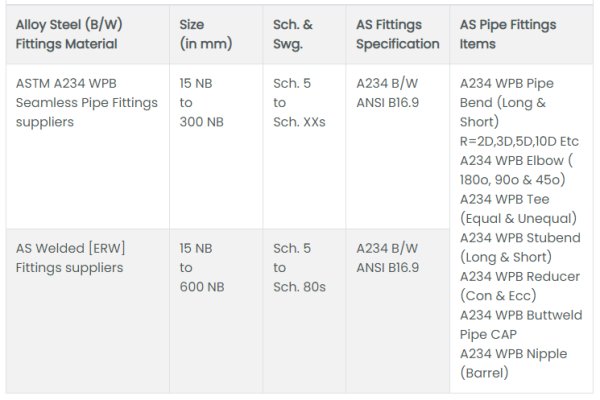Select the 600 NB size value

click(202, 287)
